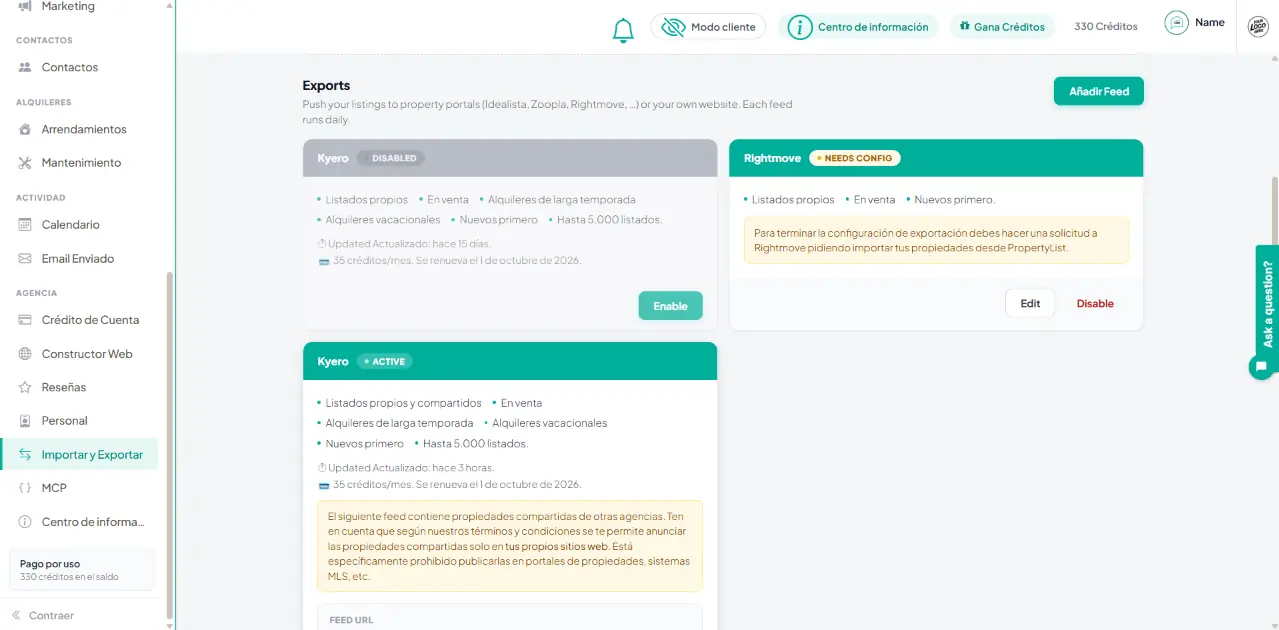Click the Importar y Exportar arrows icon
Image resolution: width=1279 pixels, height=630 pixels.
(25, 454)
